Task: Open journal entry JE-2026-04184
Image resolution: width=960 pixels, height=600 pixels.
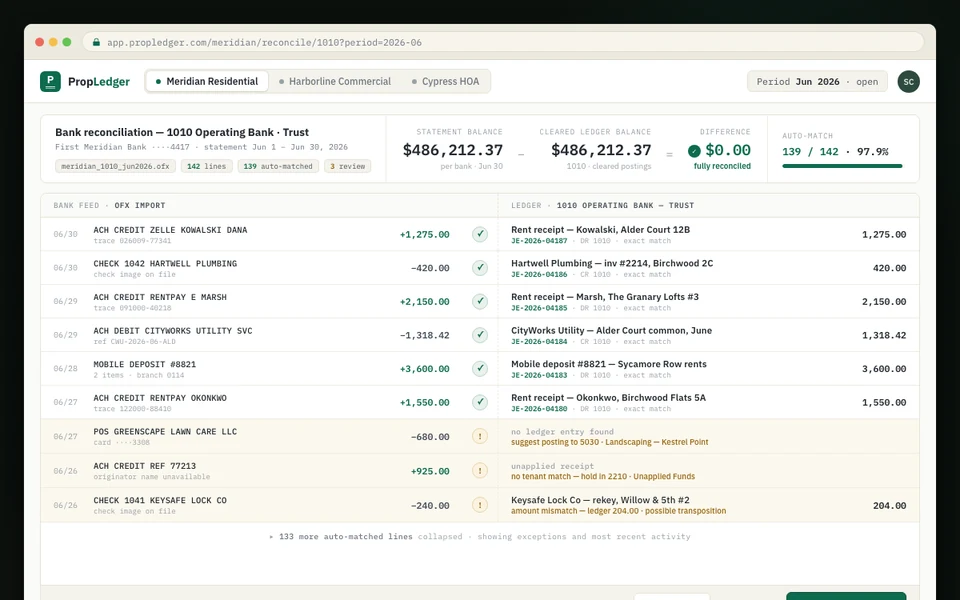Action: [539, 342]
